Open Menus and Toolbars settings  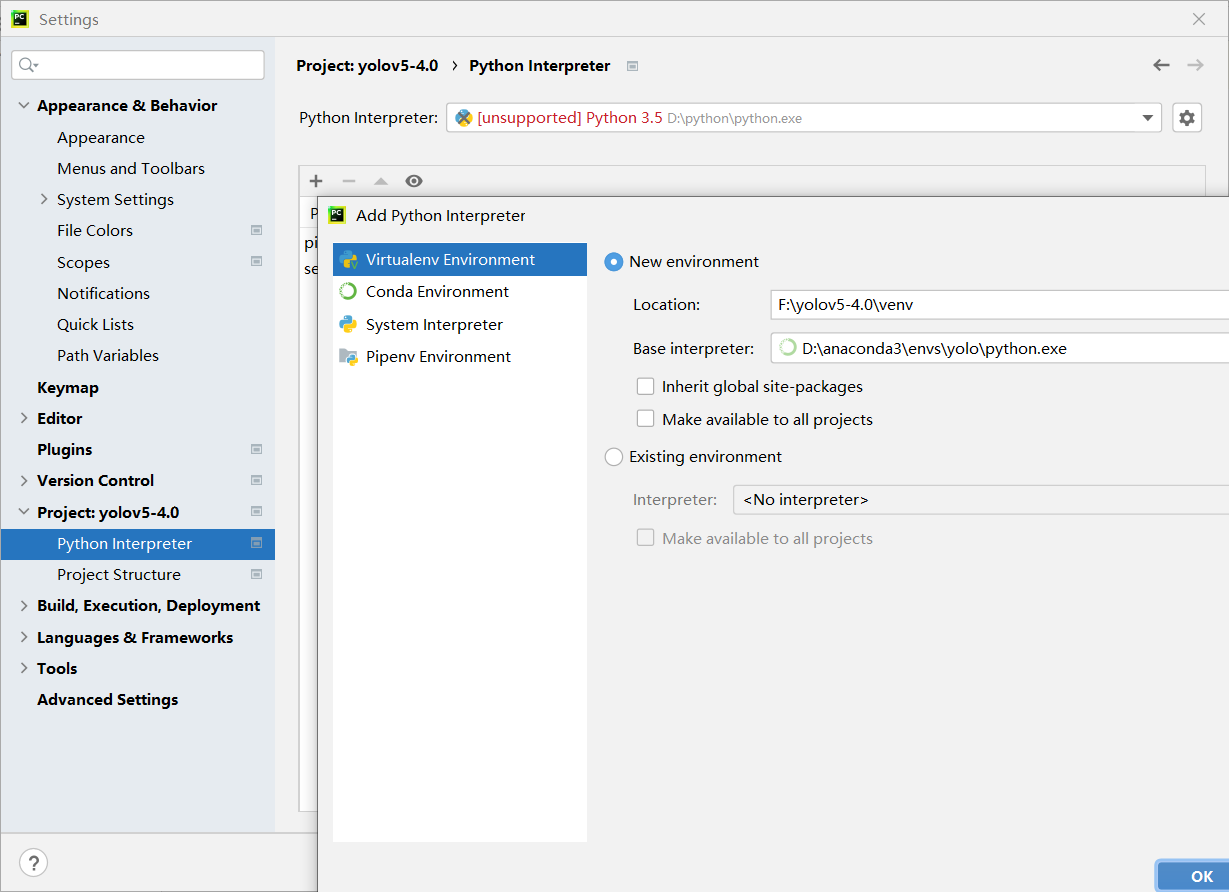[131, 168]
